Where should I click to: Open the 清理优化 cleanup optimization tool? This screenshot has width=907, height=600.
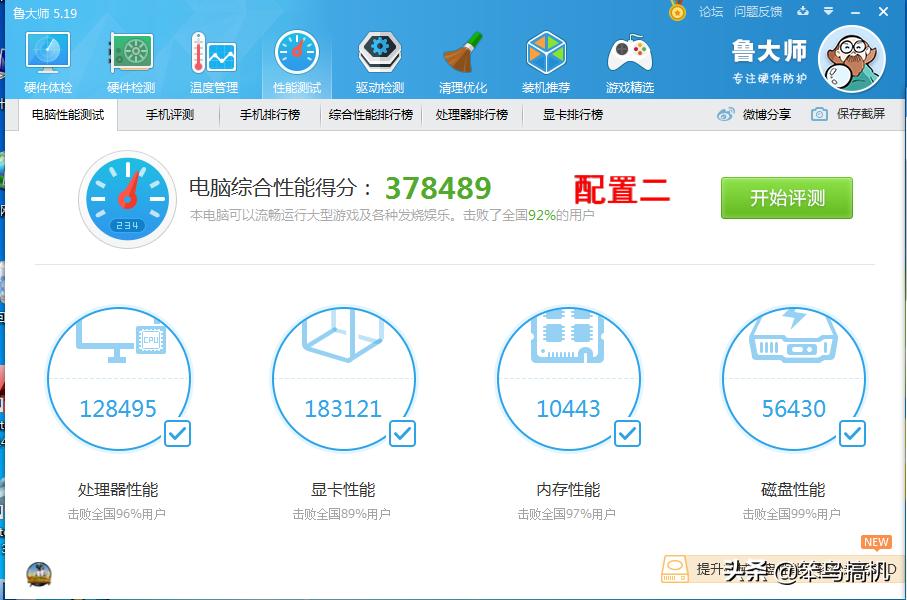click(x=464, y=58)
